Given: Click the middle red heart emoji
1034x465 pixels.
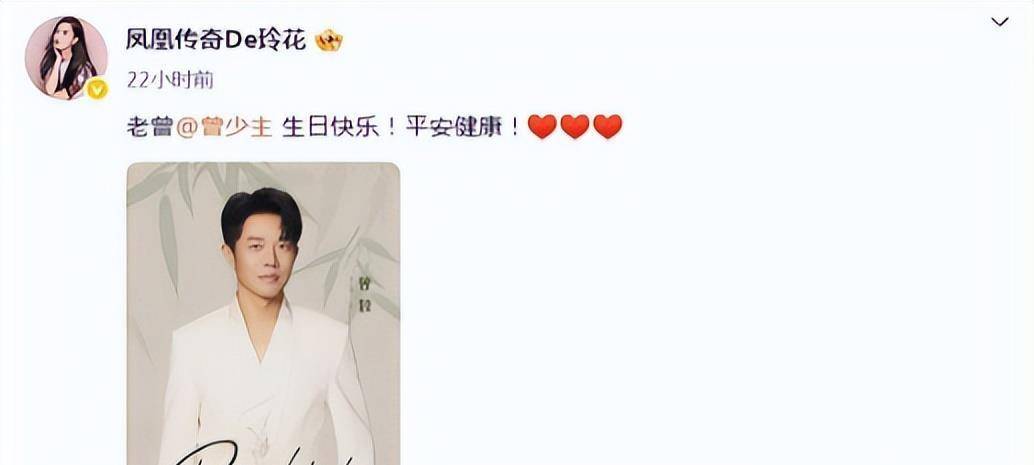Looking at the screenshot, I should pyautogui.click(x=574, y=126).
